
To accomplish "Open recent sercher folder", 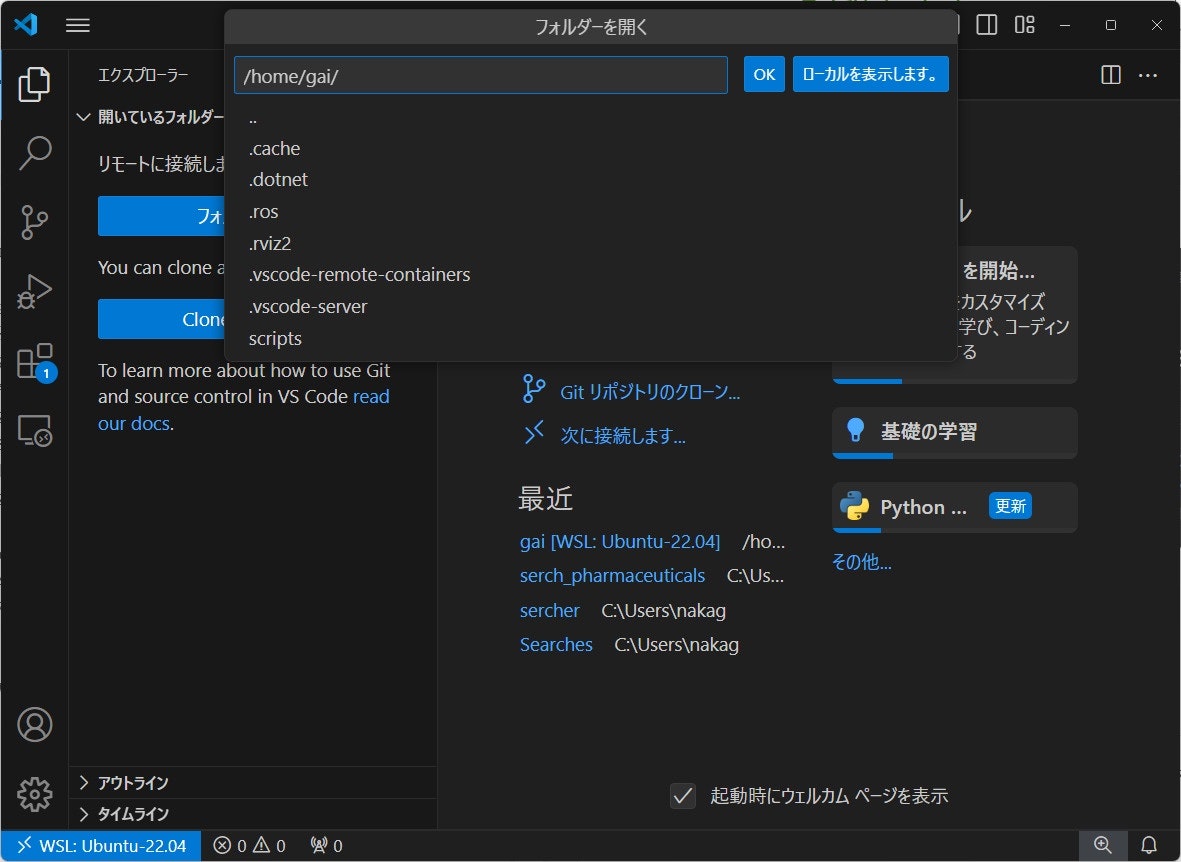I will point(550,610).
